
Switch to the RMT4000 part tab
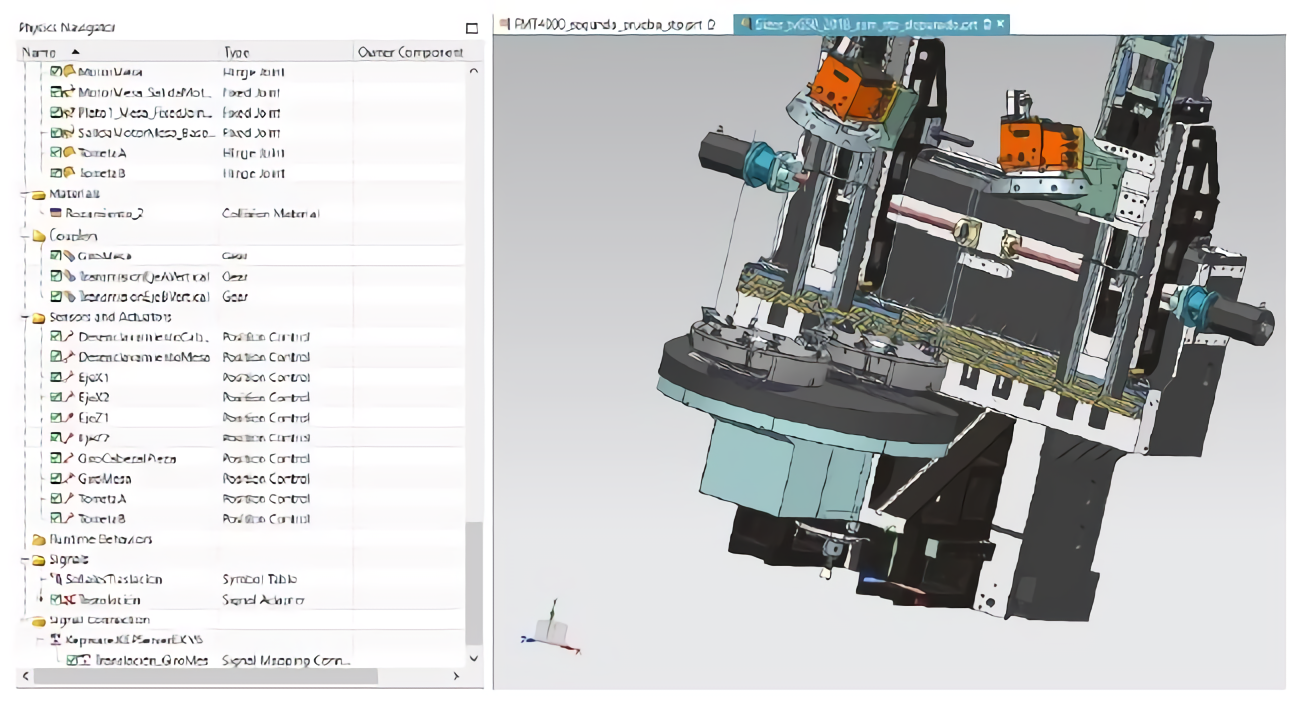(x=609, y=24)
